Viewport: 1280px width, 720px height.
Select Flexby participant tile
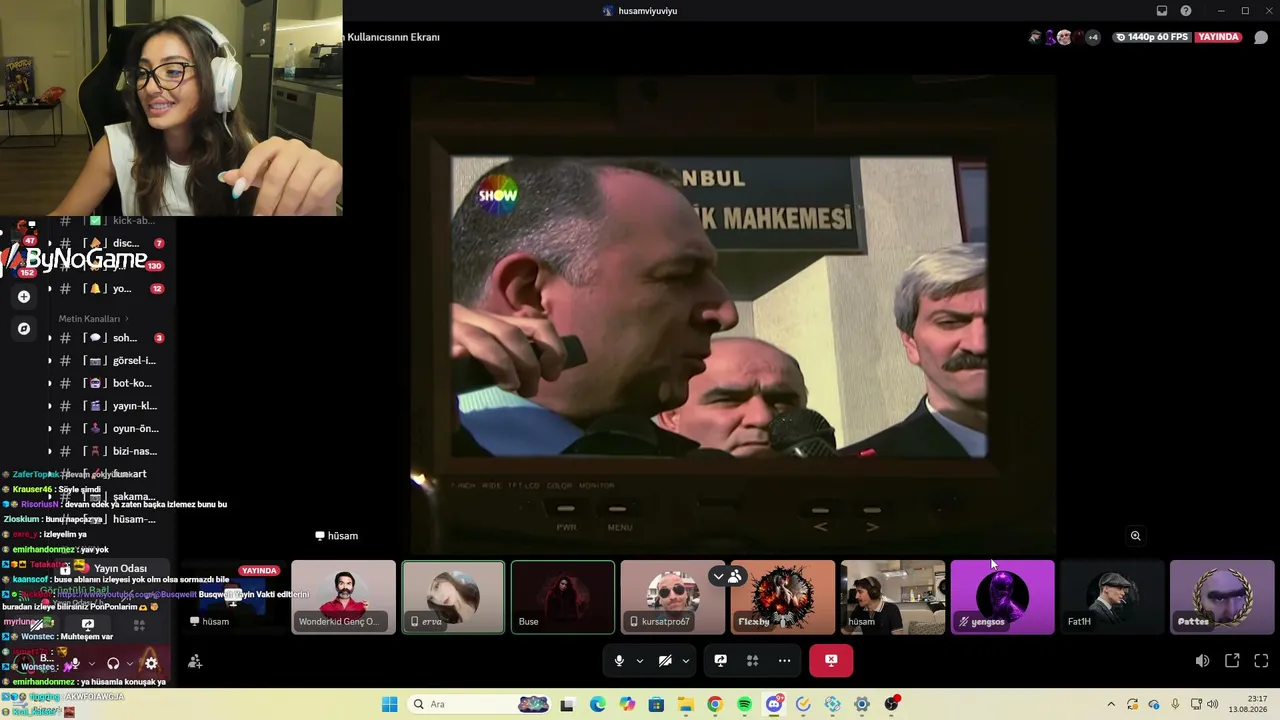[x=783, y=597]
